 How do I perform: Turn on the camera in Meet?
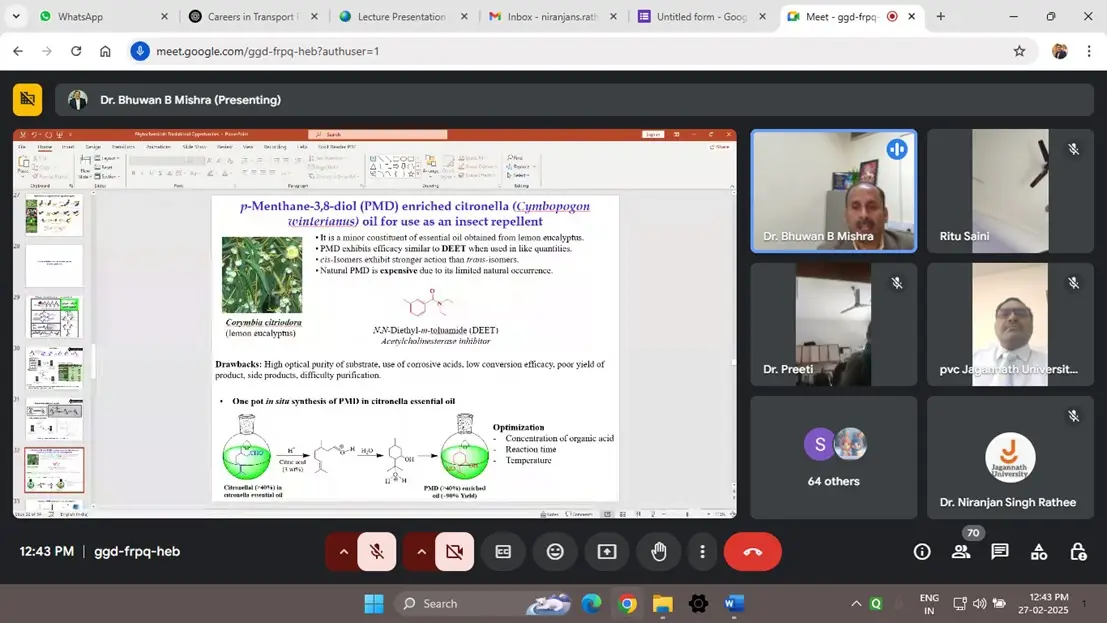(x=455, y=552)
